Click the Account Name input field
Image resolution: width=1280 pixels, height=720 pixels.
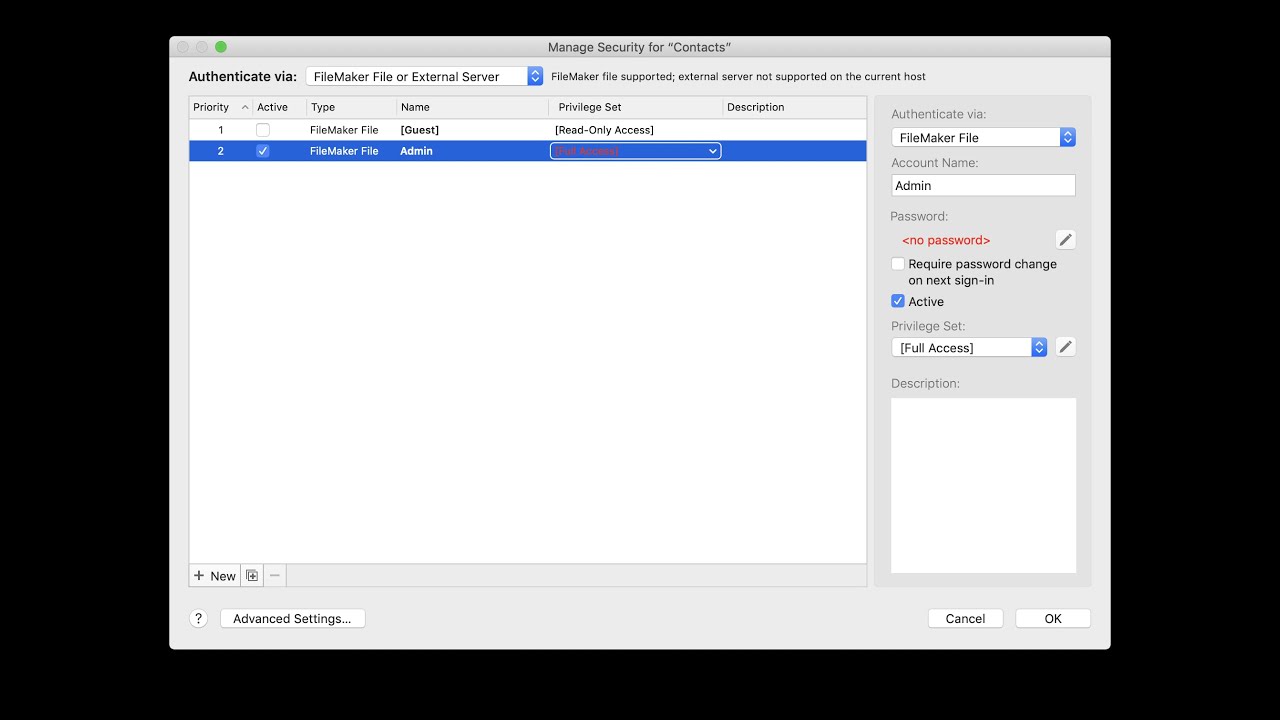pos(983,185)
